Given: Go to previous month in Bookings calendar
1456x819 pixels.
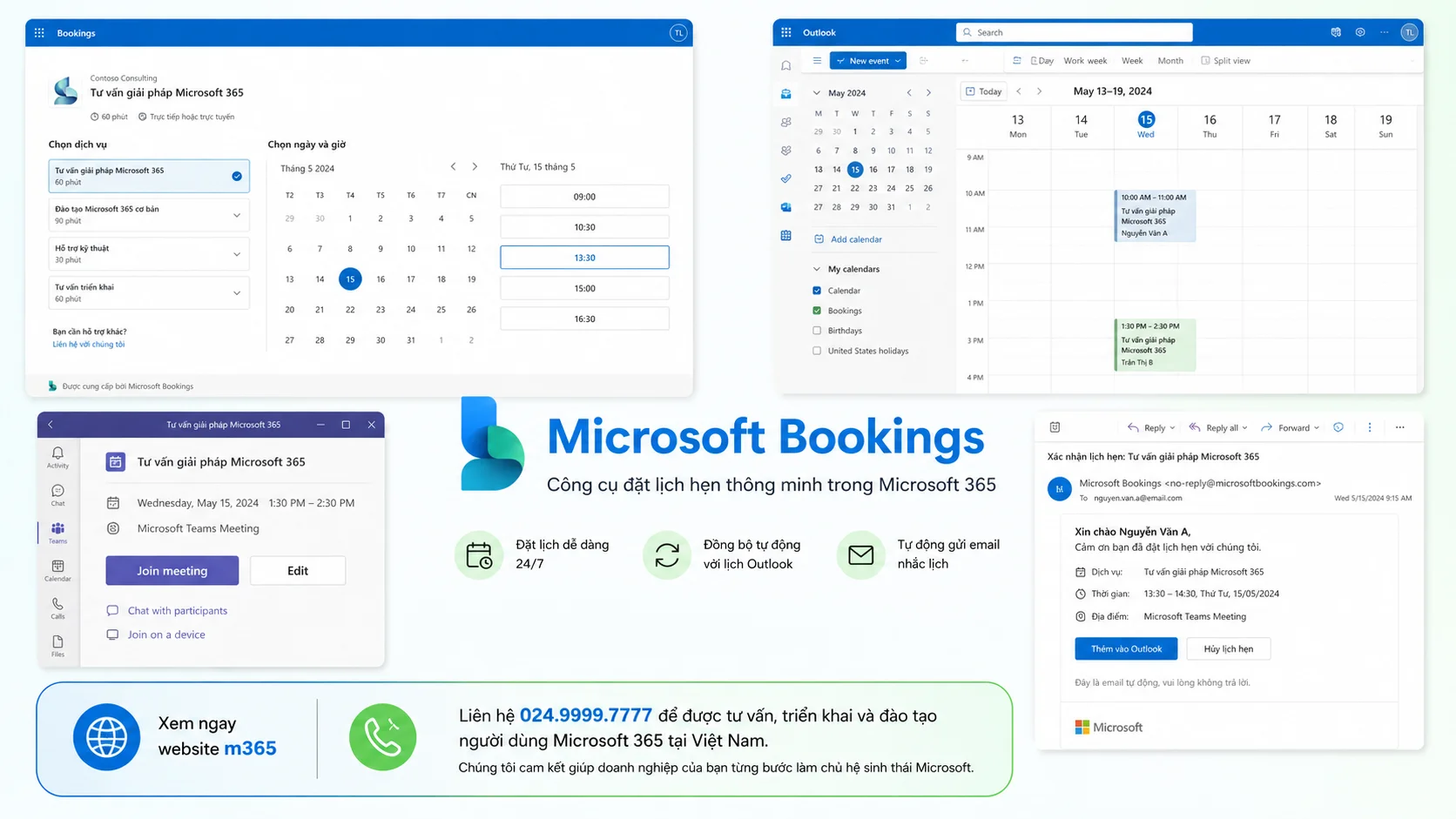Looking at the screenshot, I should pyautogui.click(x=453, y=166).
